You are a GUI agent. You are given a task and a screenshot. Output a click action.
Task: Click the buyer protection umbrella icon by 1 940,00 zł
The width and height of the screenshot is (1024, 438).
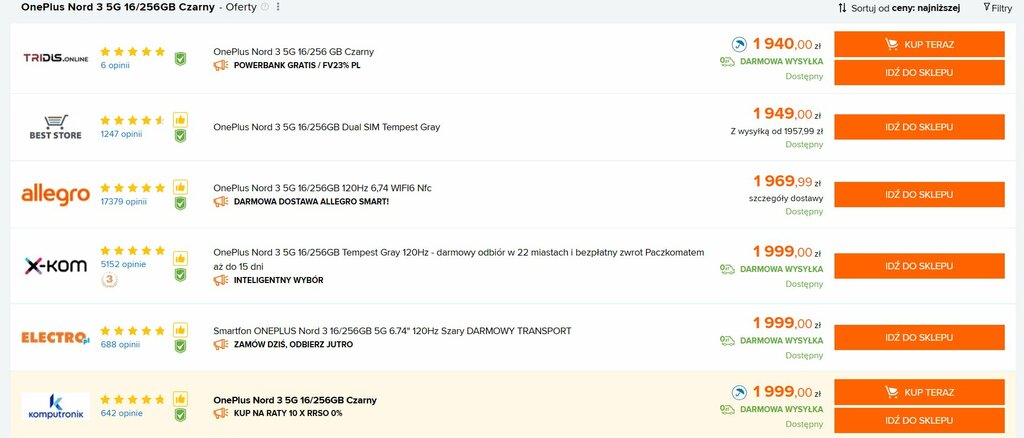[x=739, y=44]
